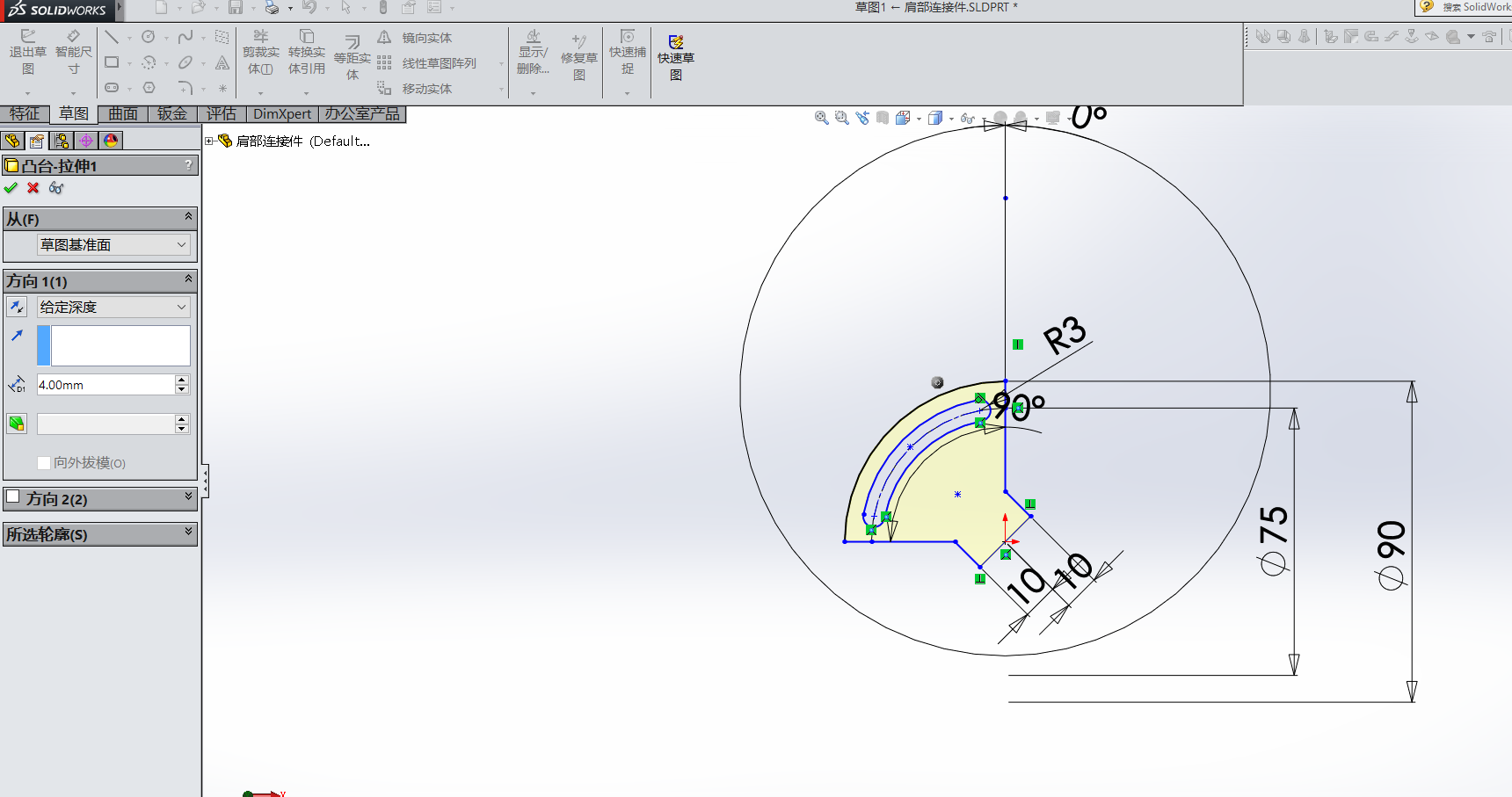Open the ConfigurationManager tab icon

pyautogui.click(x=62, y=141)
